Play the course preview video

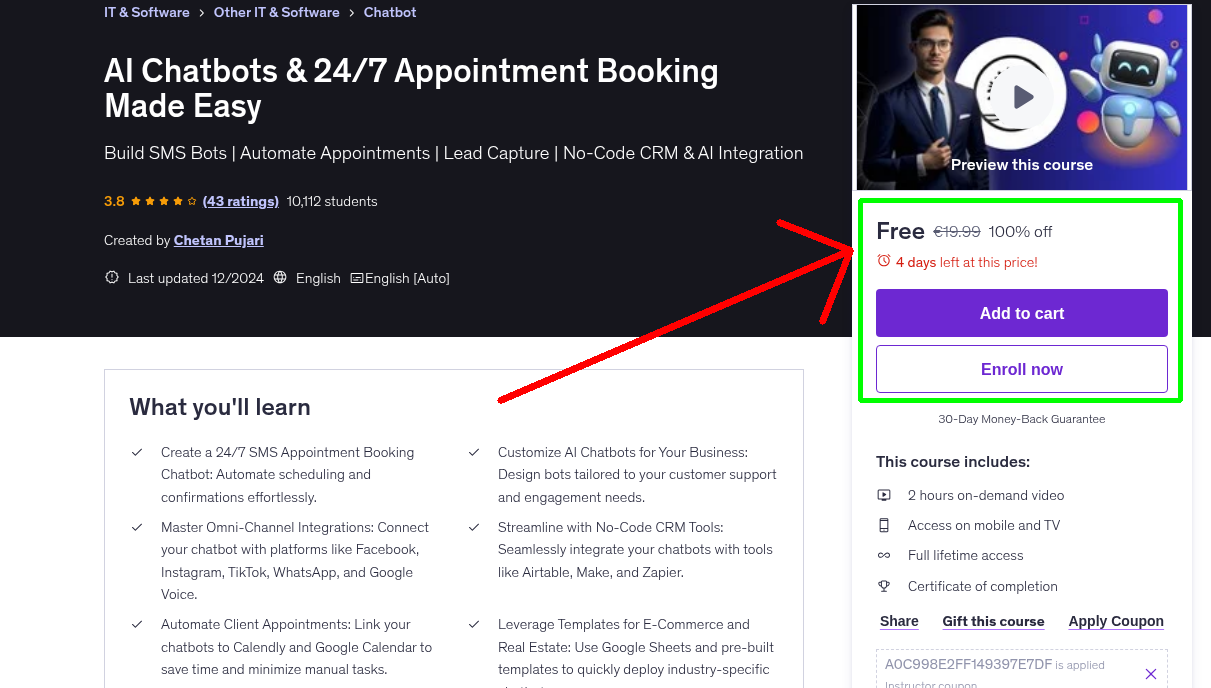point(1021,96)
